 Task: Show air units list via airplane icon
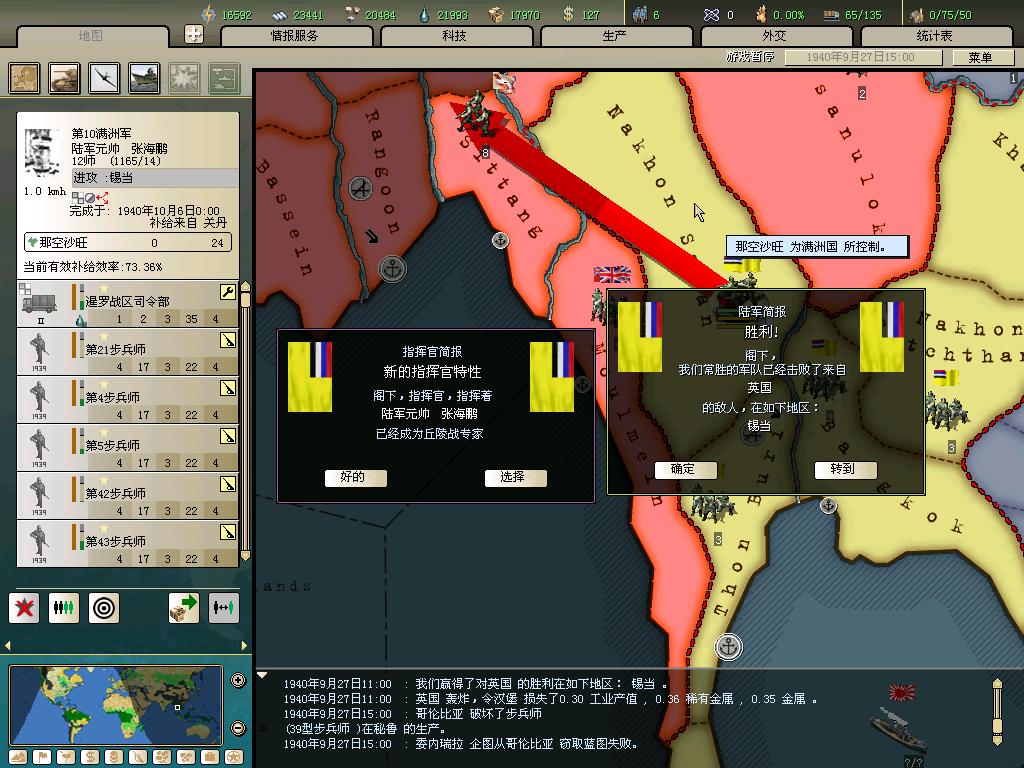pos(104,79)
